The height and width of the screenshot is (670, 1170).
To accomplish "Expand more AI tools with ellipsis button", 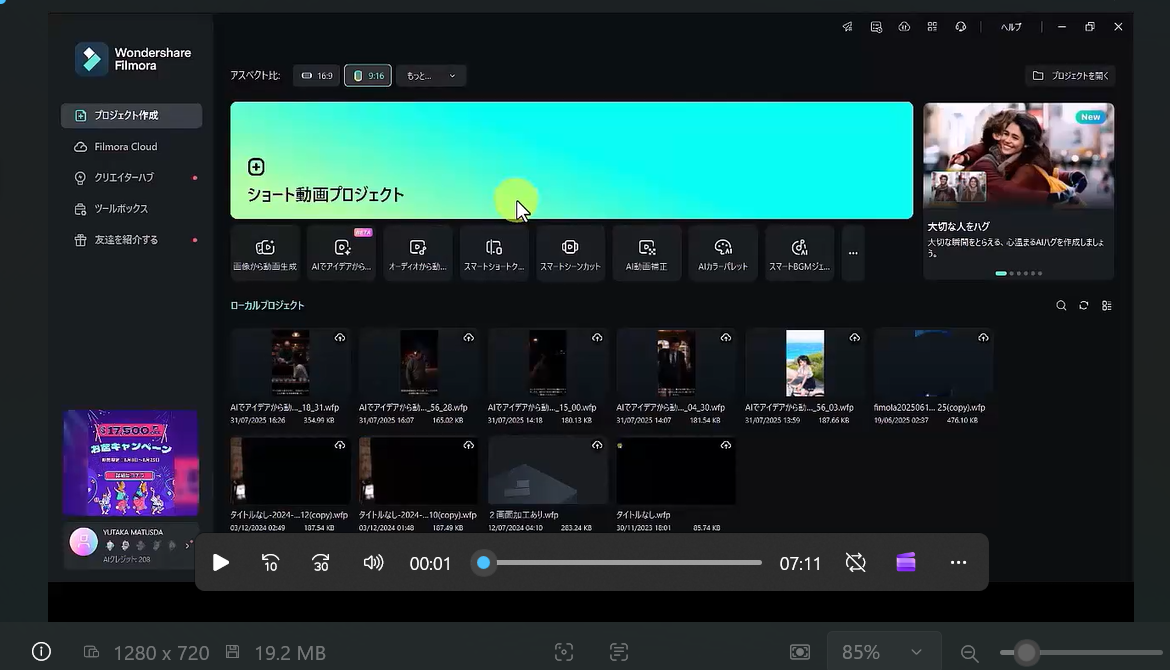I will coord(853,254).
